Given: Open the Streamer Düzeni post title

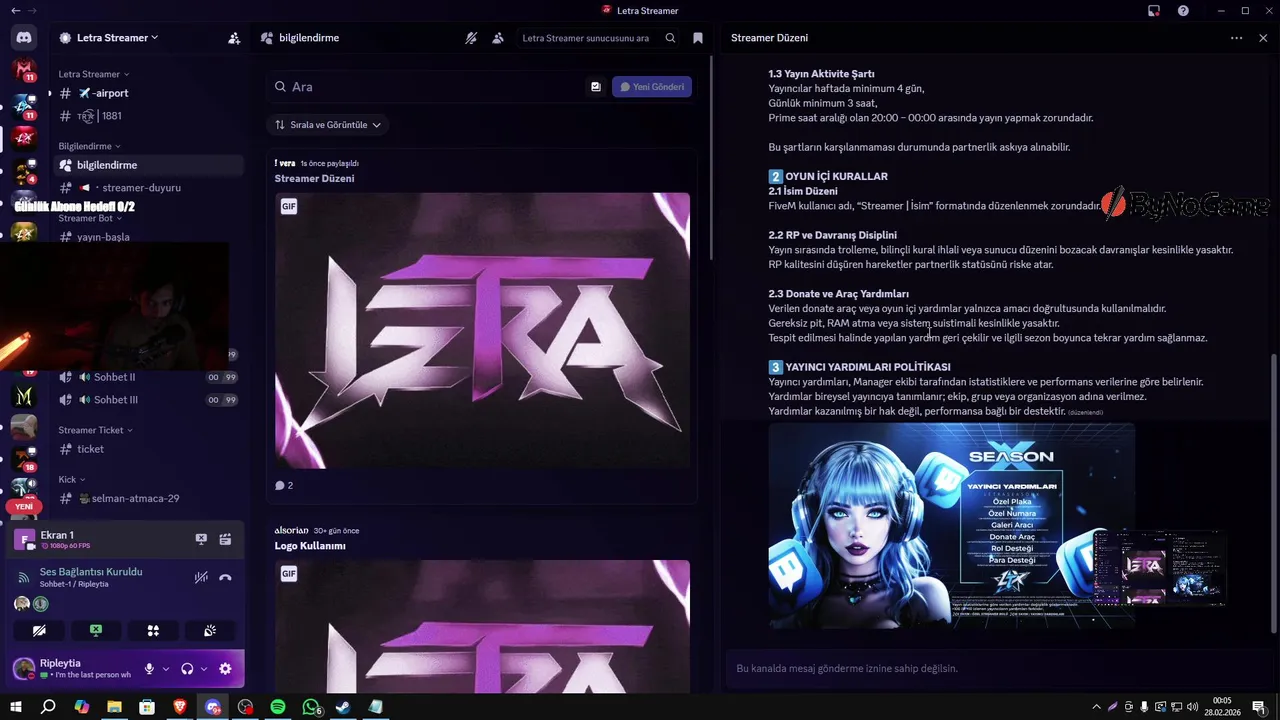Looking at the screenshot, I should click(314, 178).
